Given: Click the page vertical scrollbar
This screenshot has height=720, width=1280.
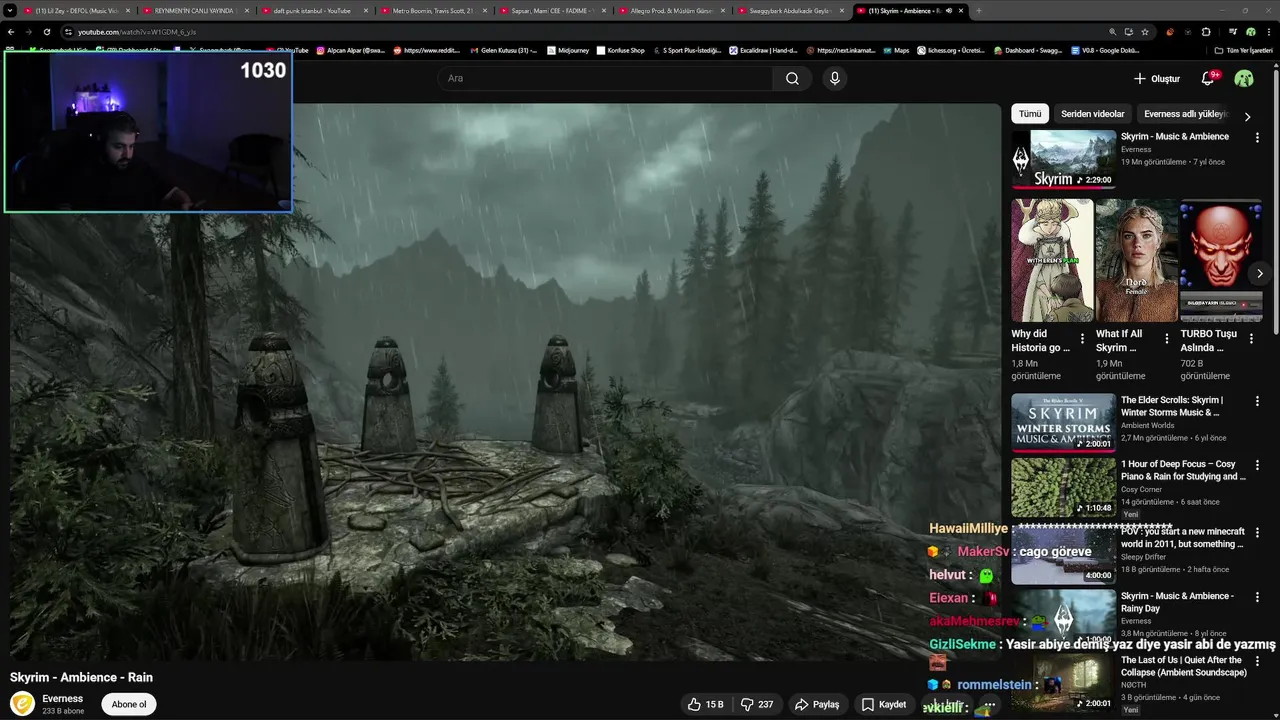Looking at the screenshot, I should coord(1276,200).
